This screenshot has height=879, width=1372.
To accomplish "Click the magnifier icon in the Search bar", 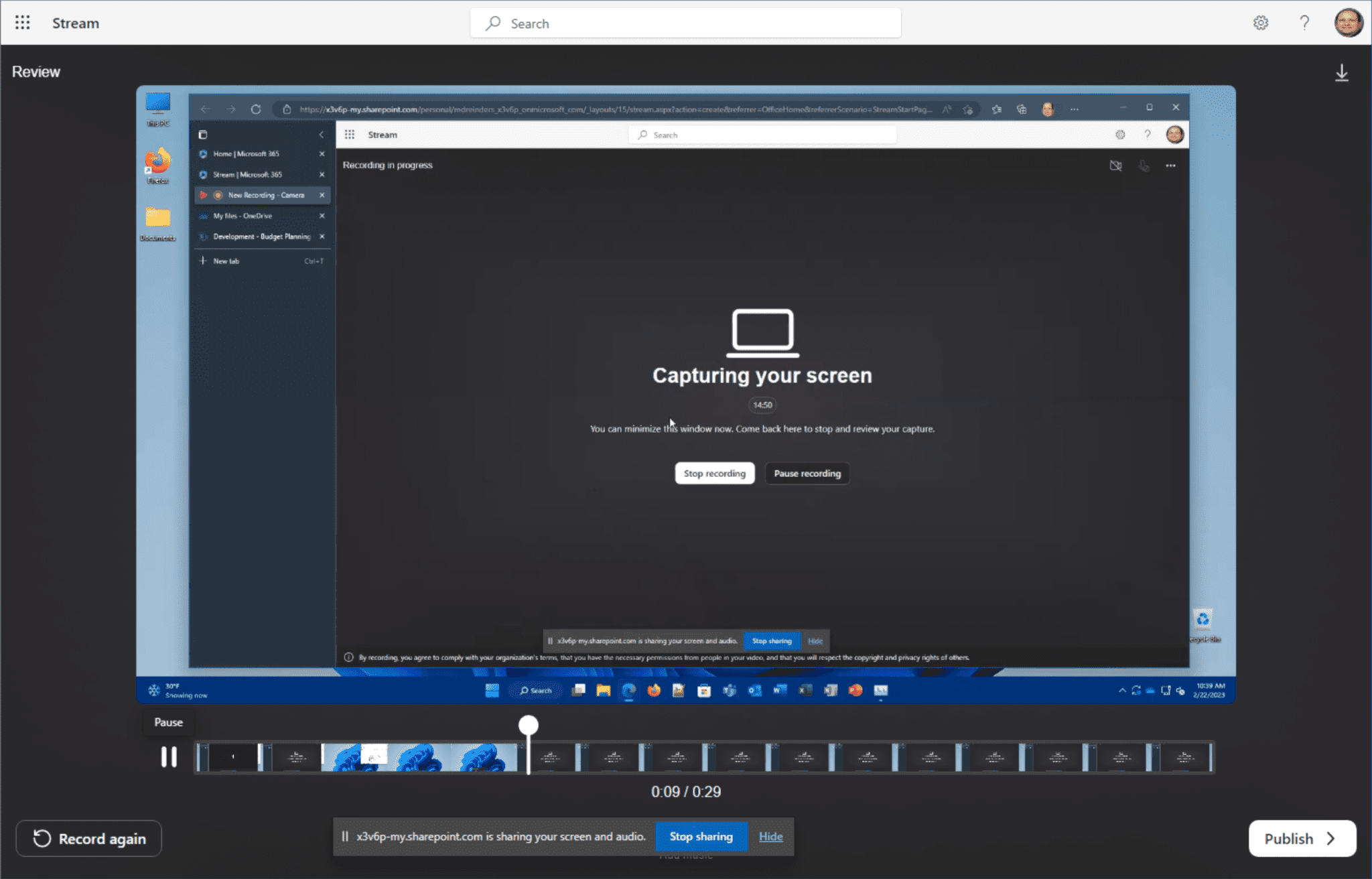I will point(492,23).
